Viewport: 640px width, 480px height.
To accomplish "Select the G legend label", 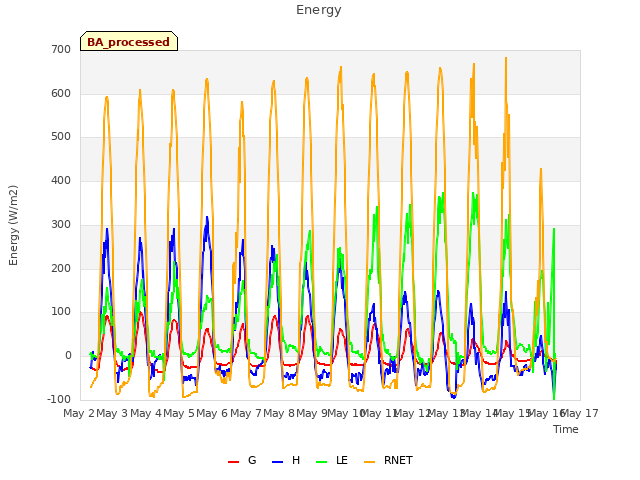I will (x=252, y=460).
